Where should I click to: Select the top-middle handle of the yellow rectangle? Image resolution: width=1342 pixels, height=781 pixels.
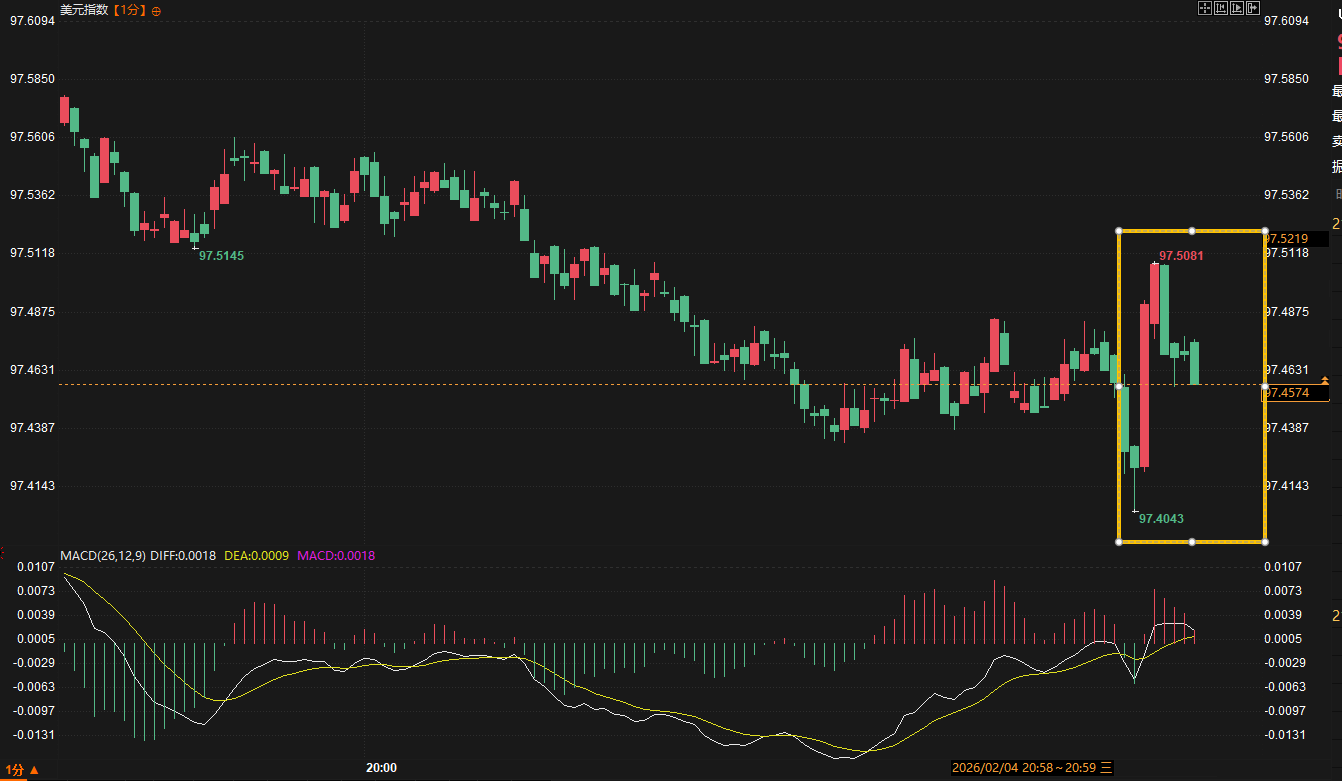coord(1192,231)
